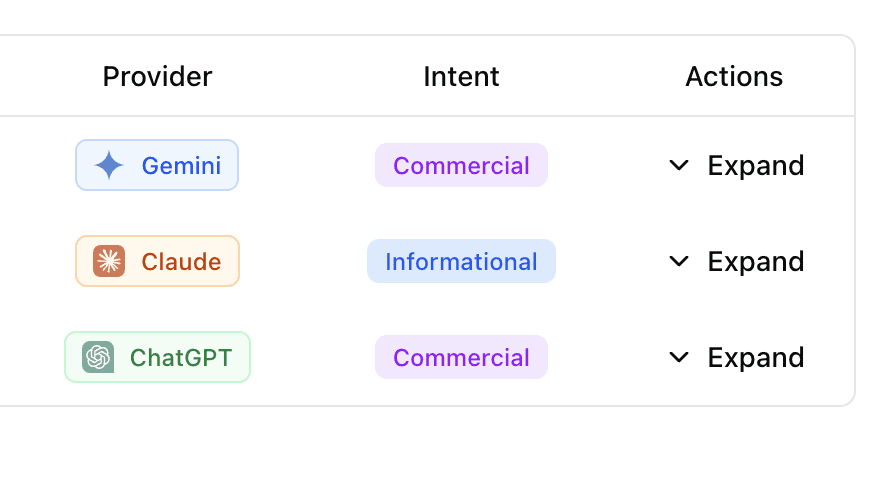Screen dimensions: 888x500
Task: Click the Commercial intent tag beside Gemini
Action: pos(461,165)
